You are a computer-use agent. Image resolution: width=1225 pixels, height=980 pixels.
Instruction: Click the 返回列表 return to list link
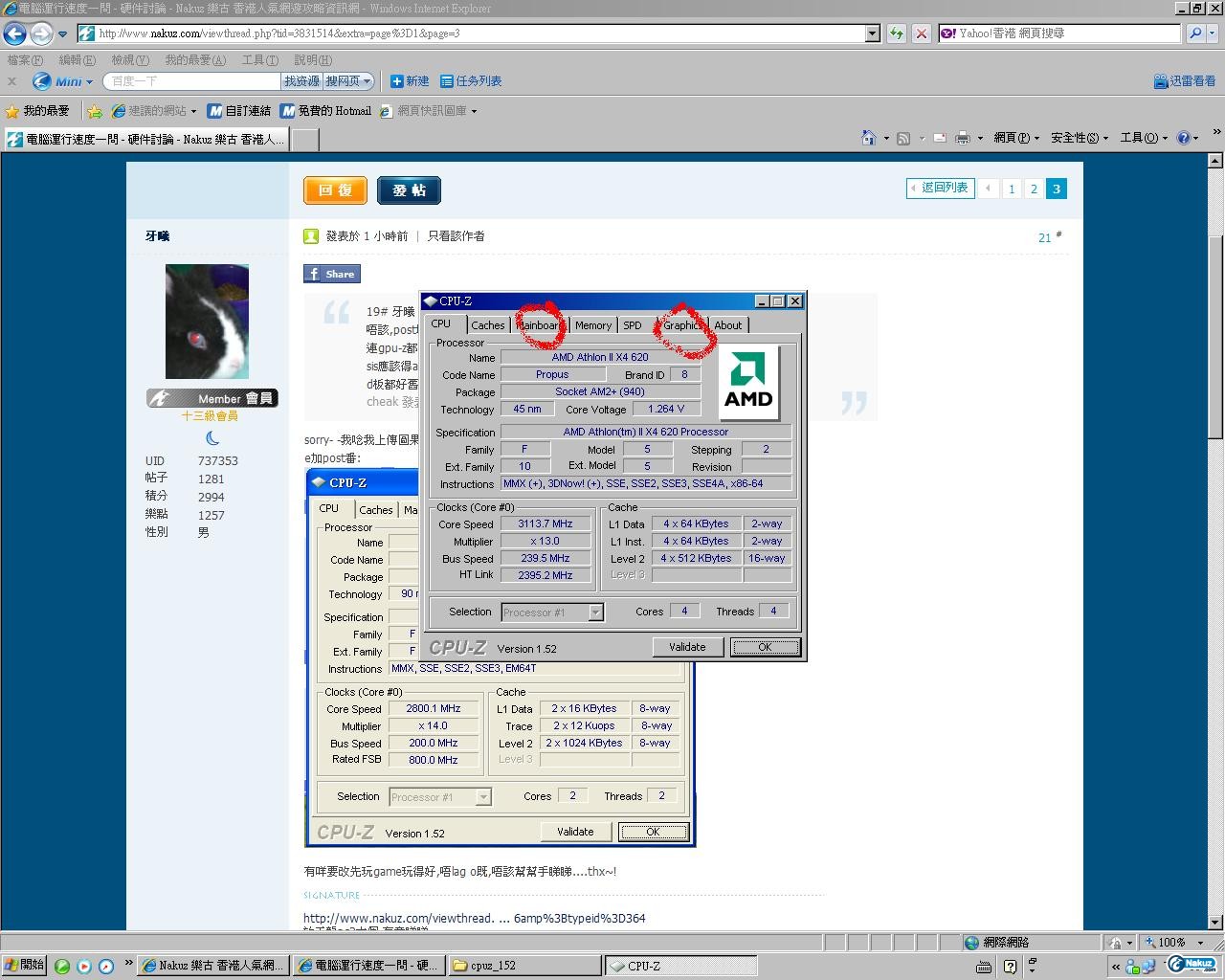click(940, 188)
